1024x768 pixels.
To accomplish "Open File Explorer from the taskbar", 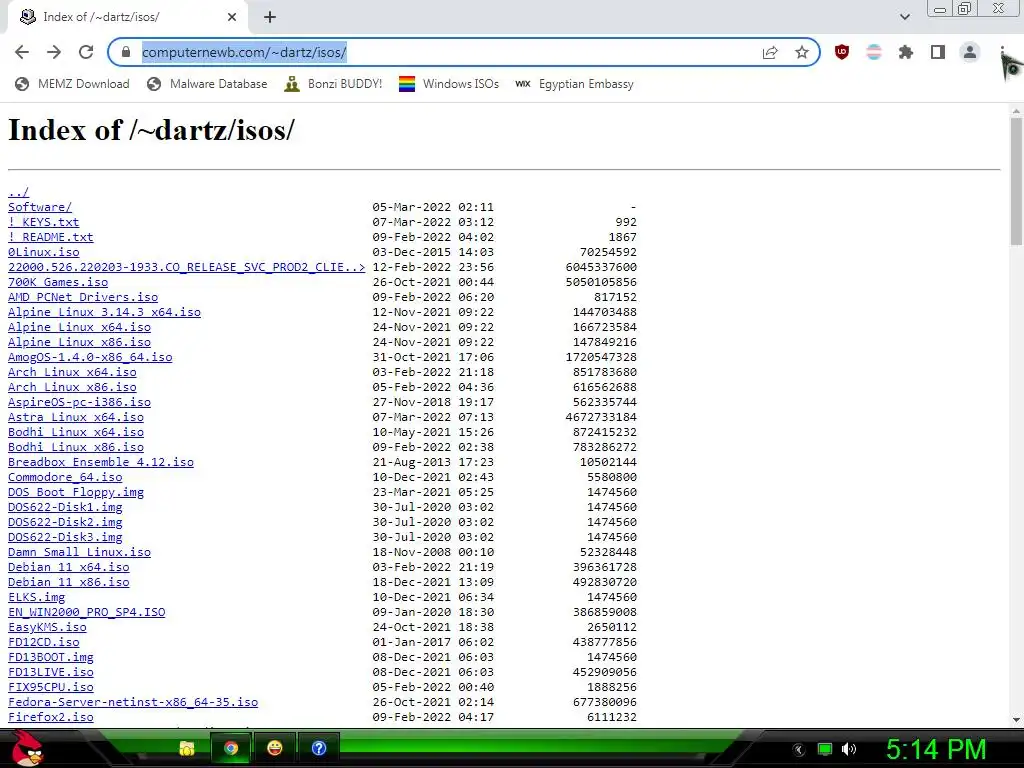I will (187, 748).
